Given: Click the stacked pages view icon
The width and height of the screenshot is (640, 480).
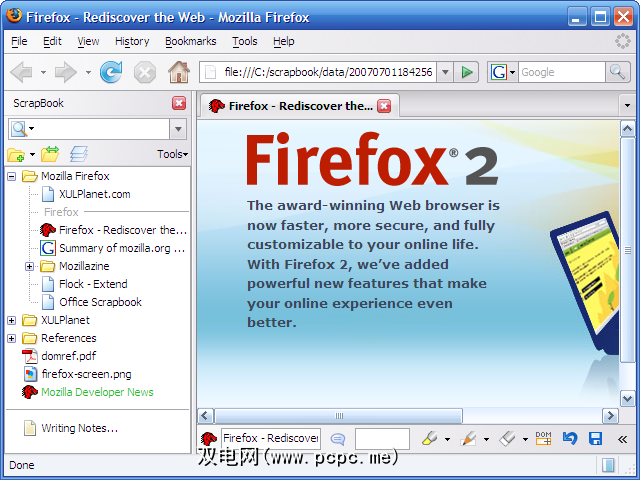Looking at the screenshot, I should 79,154.
